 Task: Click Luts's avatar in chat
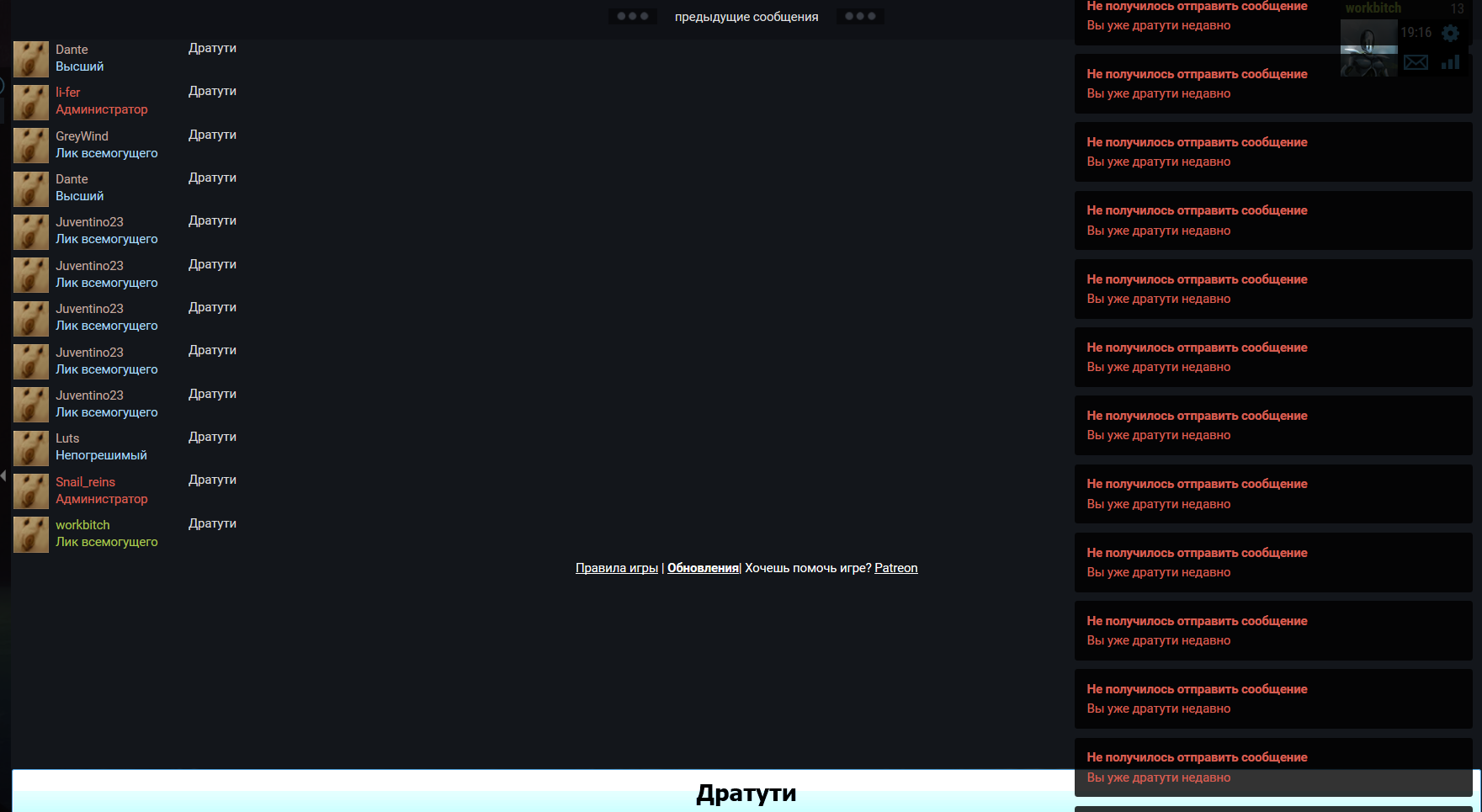(31, 448)
